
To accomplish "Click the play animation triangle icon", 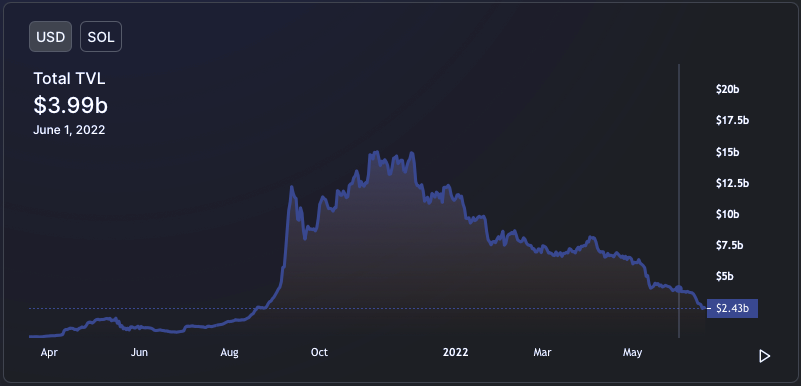I will pyautogui.click(x=764, y=356).
